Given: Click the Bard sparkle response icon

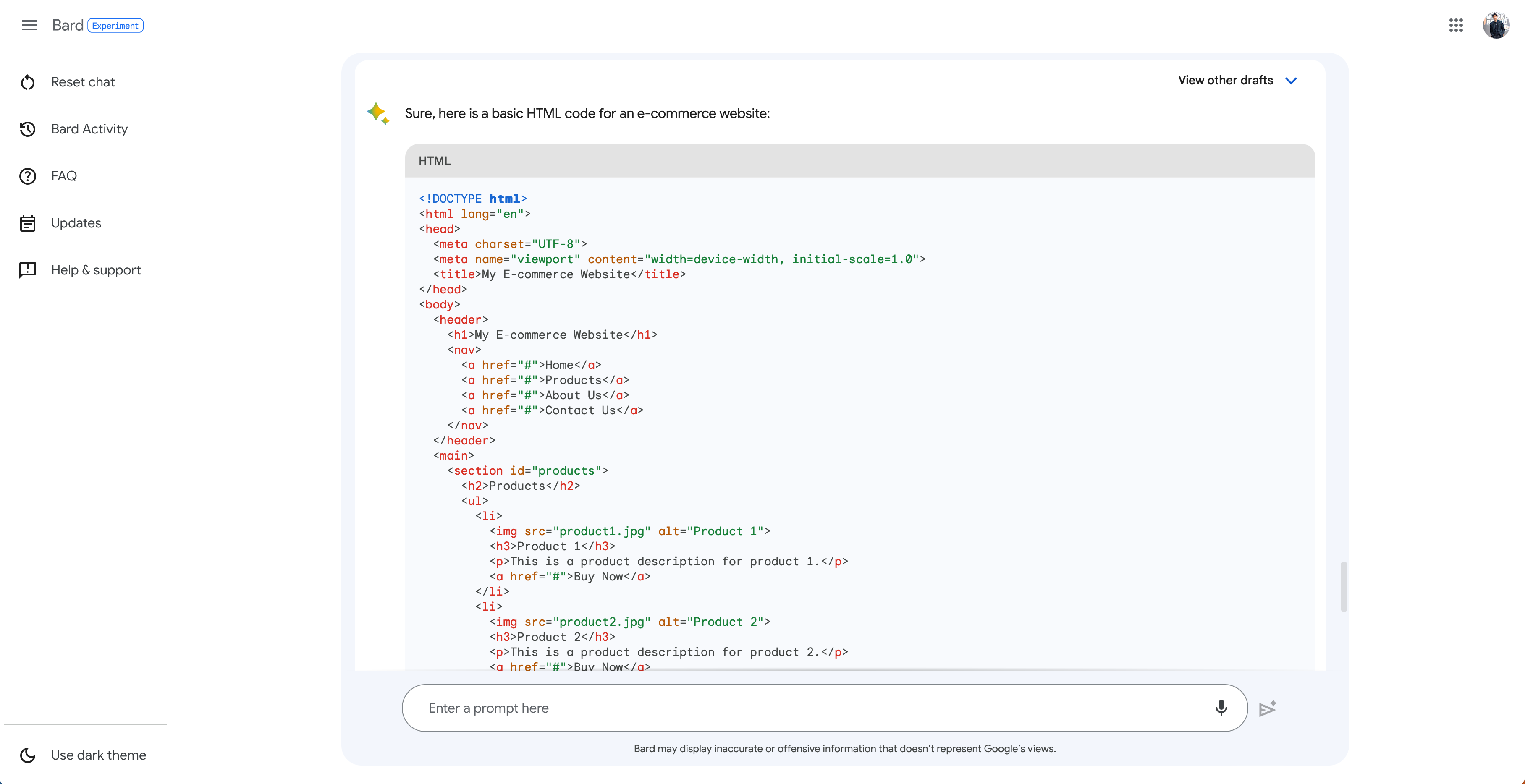Looking at the screenshot, I should [x=378, y=113].
